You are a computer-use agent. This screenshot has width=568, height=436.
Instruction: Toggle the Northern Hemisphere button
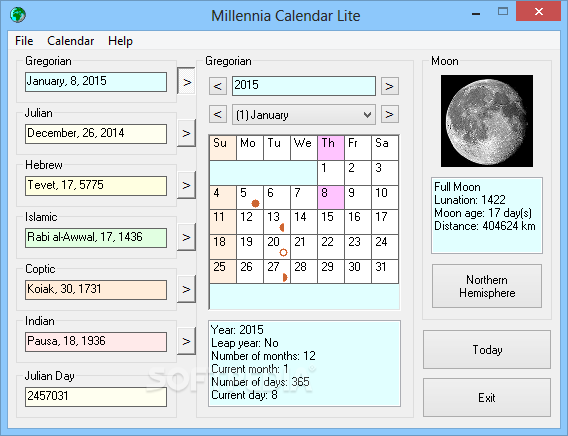pos(487,286)
